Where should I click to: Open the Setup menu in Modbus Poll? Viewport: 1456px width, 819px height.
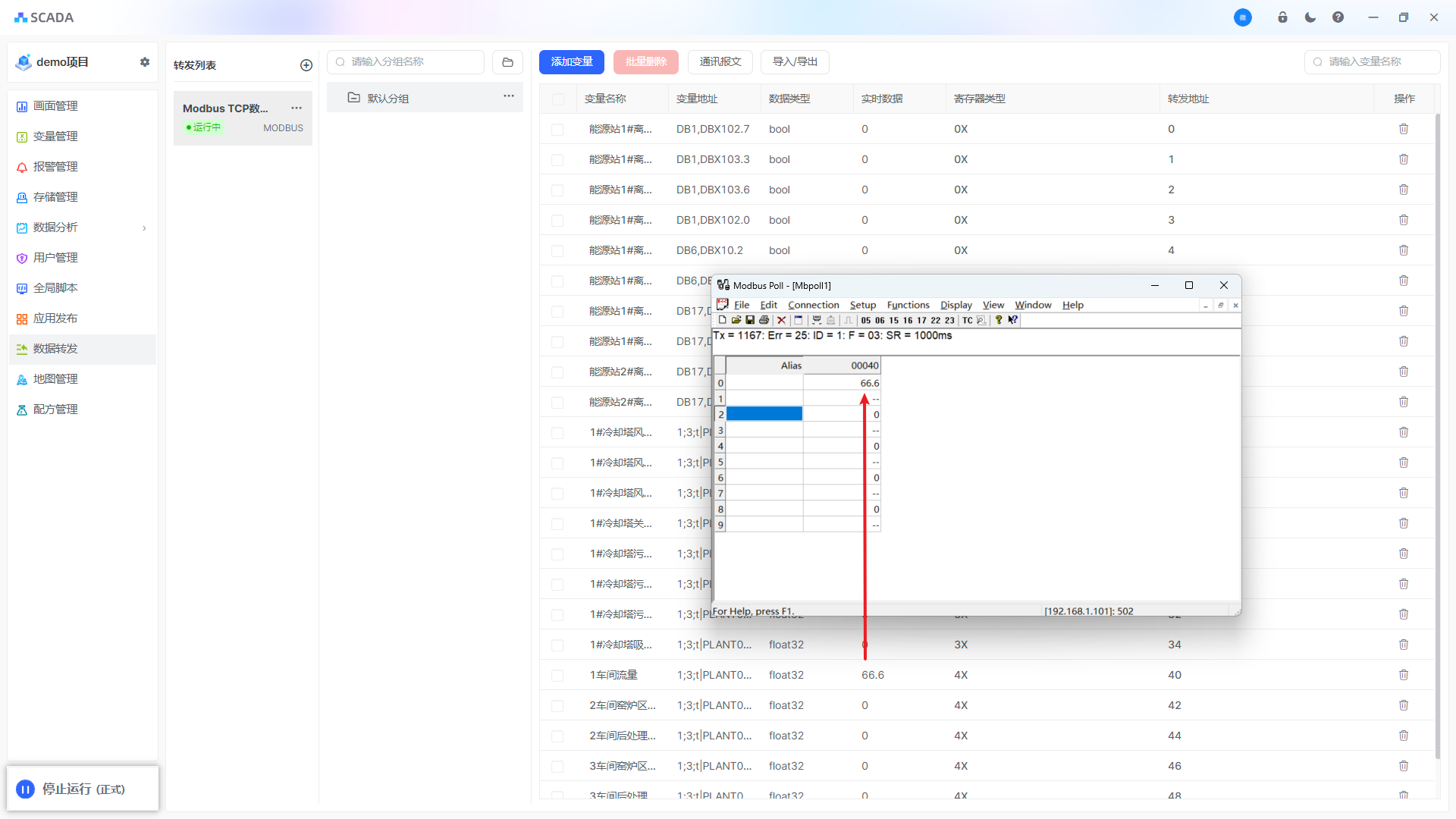[x=862, y=305]
